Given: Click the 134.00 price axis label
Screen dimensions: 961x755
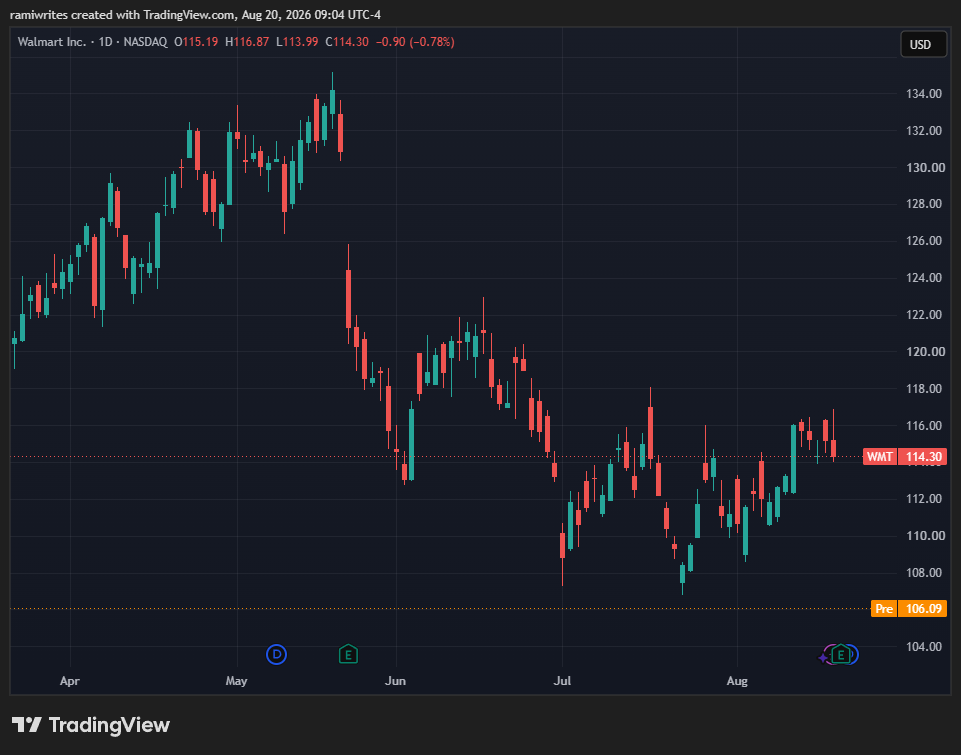Looking at the screenshot, I should pos(924,94).
